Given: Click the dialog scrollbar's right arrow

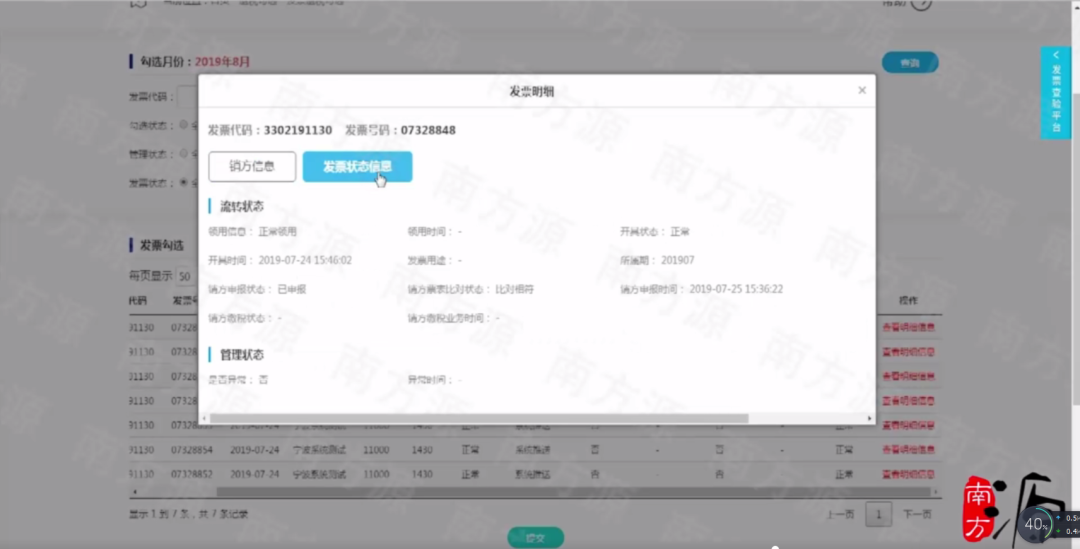Looking at the screenshot, I should (869, 418).
